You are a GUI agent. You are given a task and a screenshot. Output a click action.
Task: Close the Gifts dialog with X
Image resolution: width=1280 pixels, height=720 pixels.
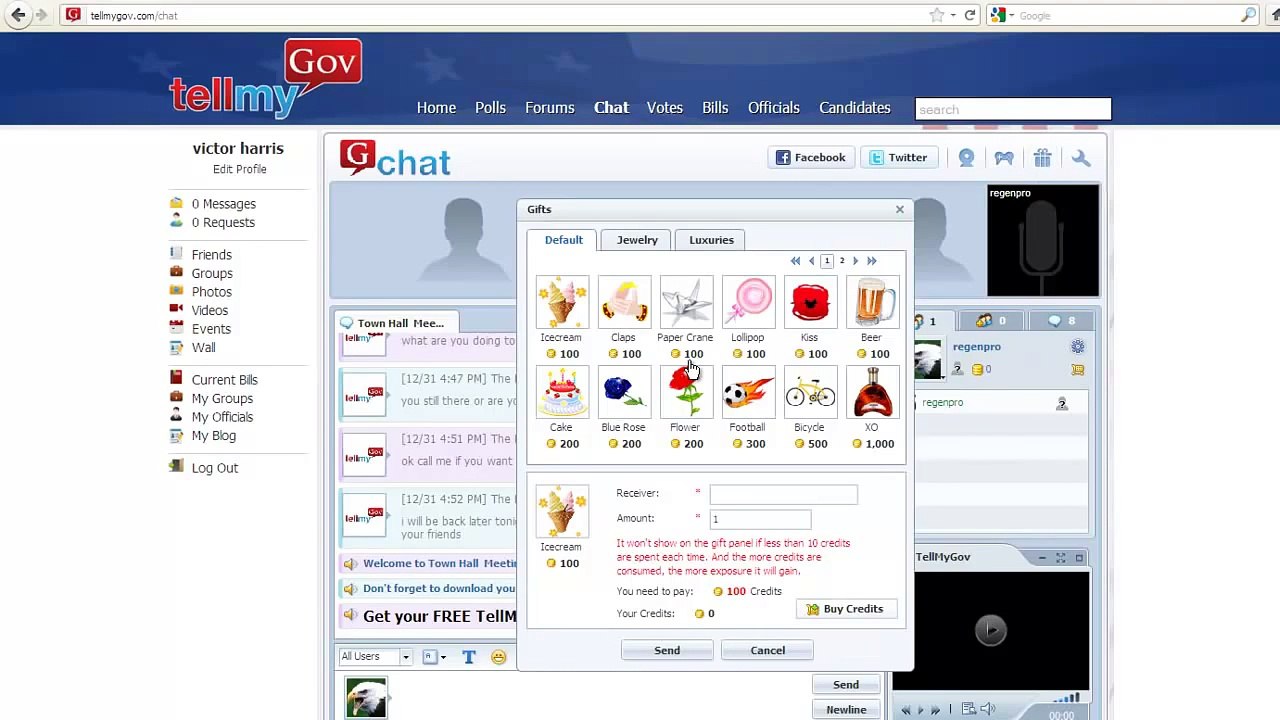click(x=899, y=209)
